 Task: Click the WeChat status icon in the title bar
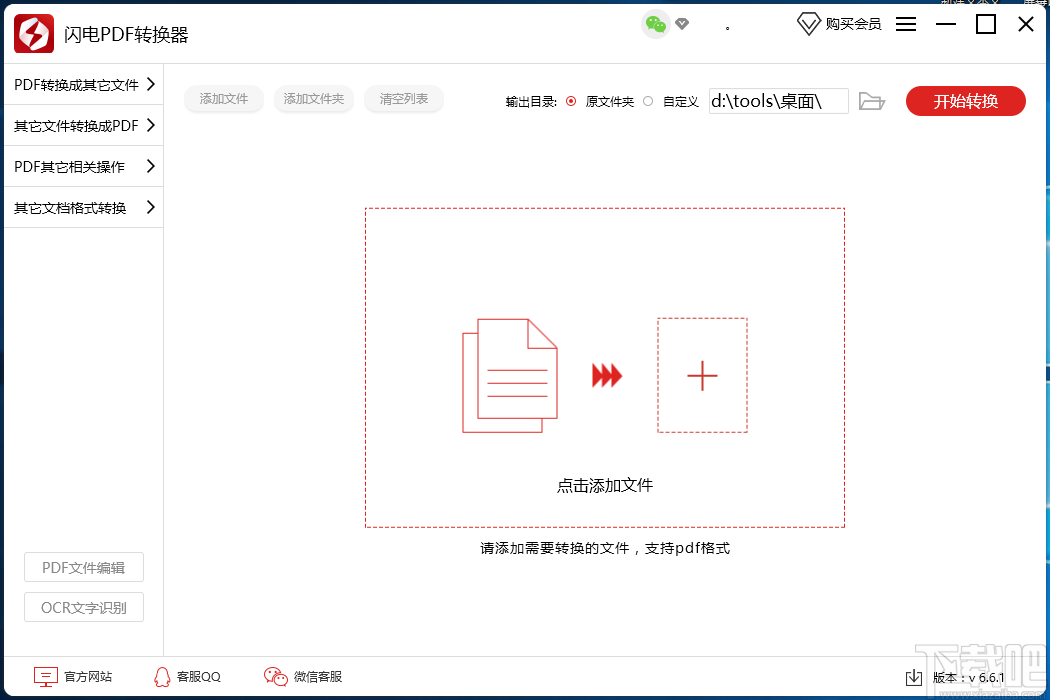[x=655, y=22]
